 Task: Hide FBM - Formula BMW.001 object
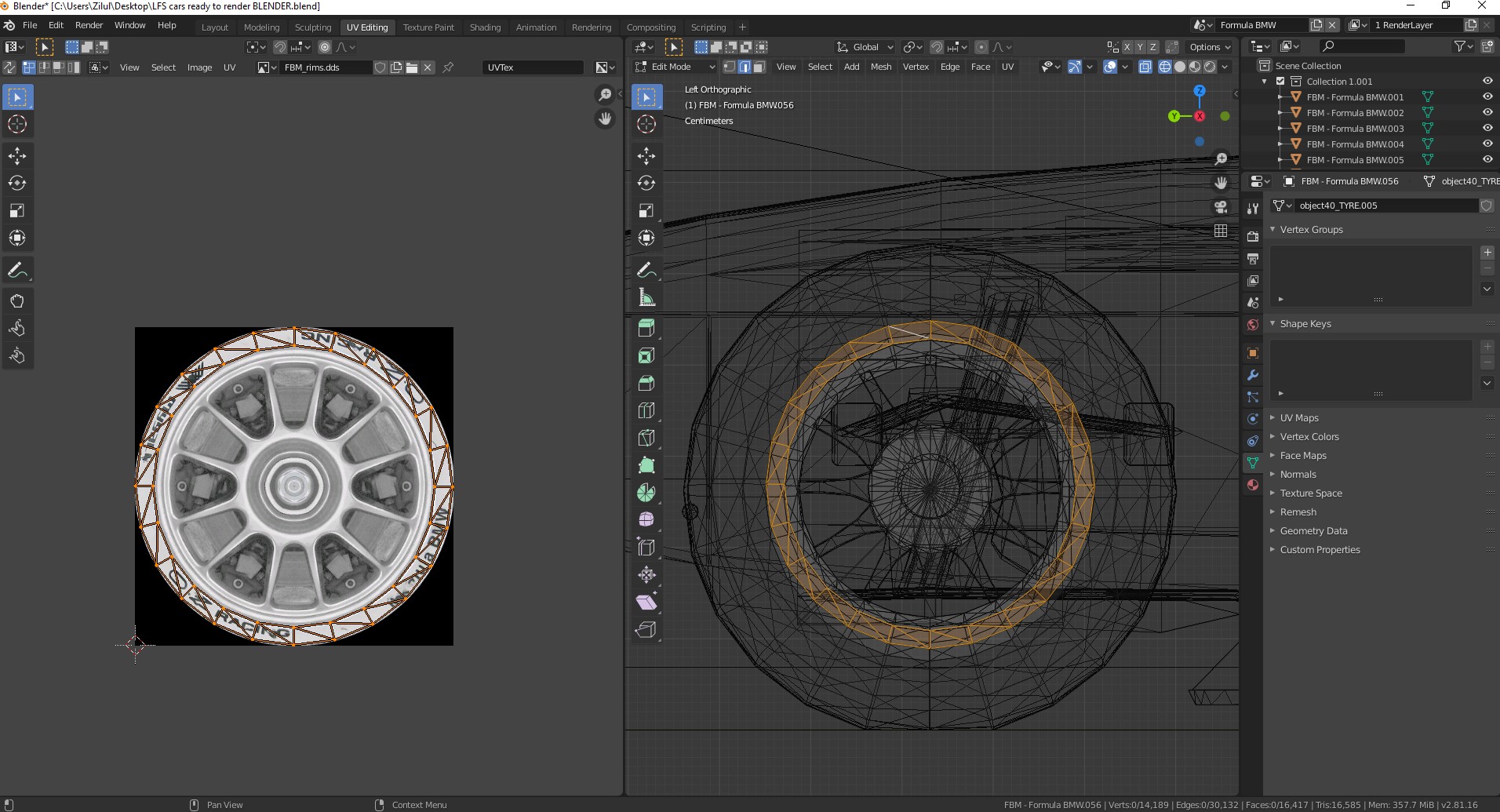[1487, 97]
